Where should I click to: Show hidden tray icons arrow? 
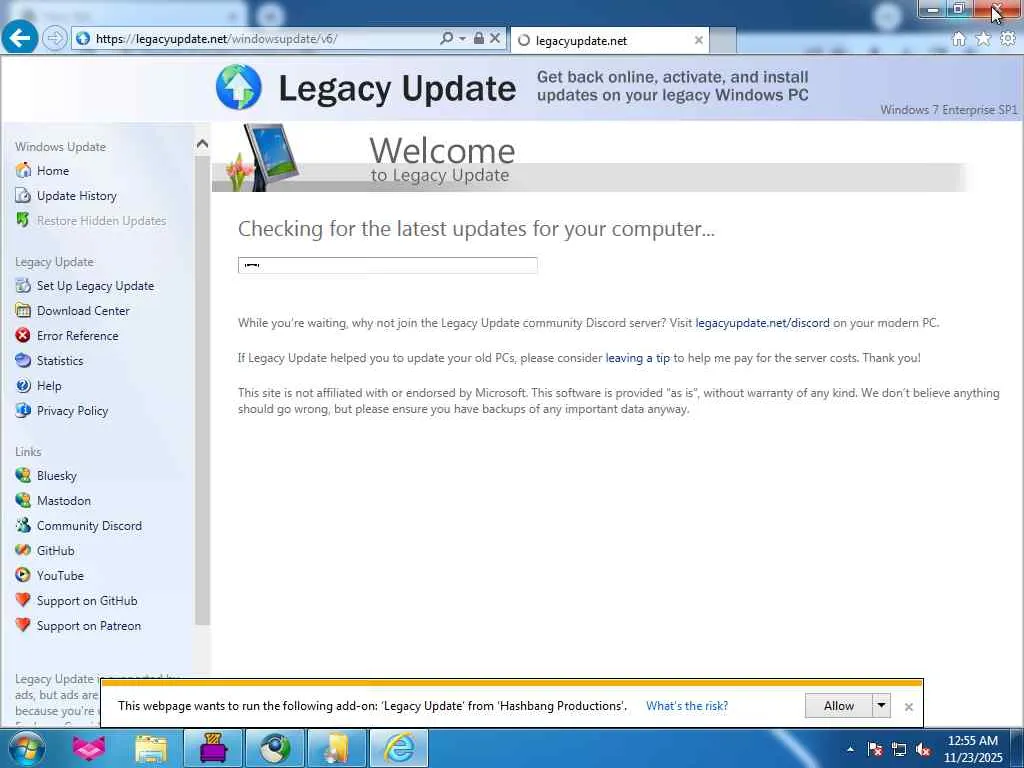tap(850, 749)
